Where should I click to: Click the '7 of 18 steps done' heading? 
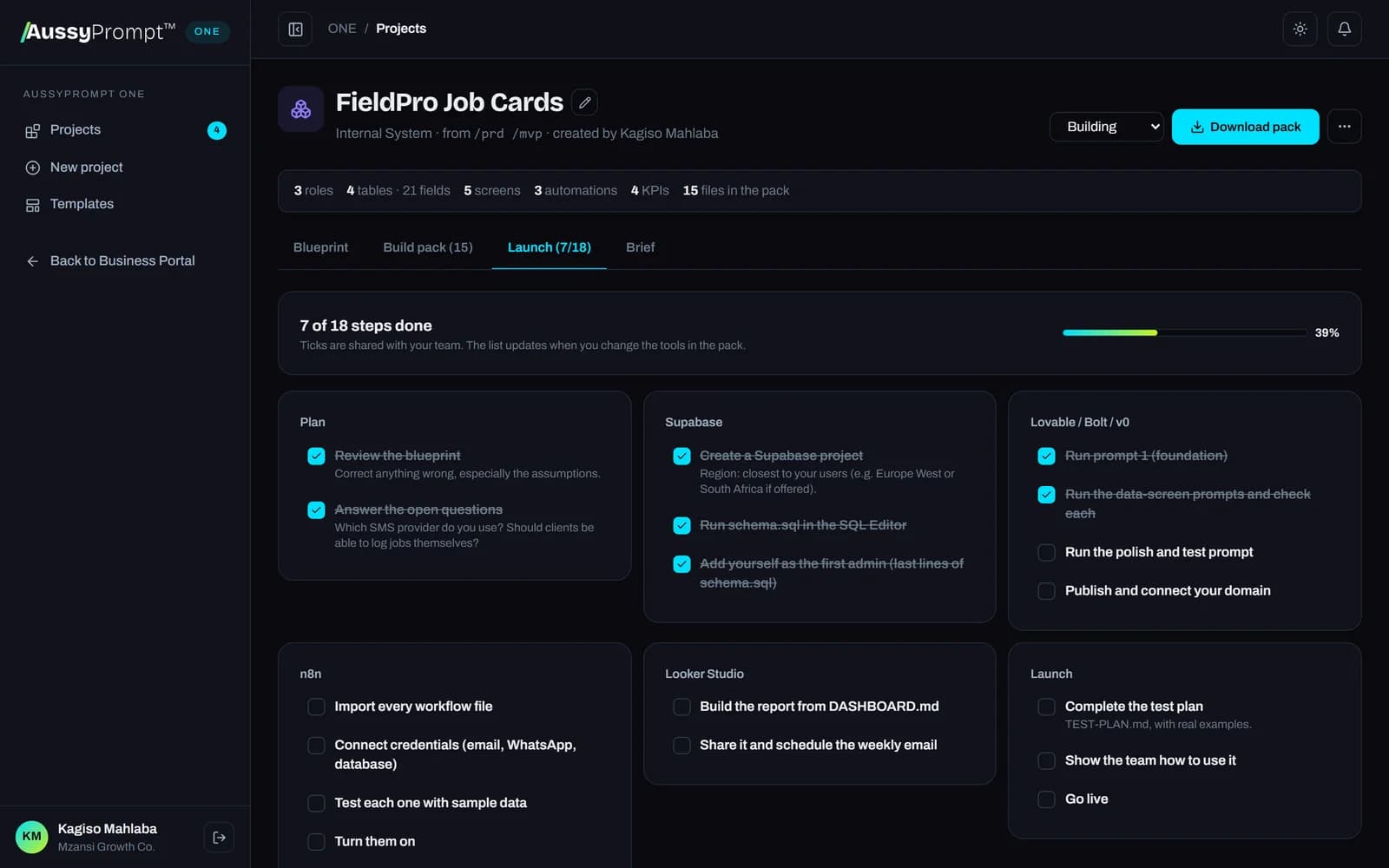[365, 326]
